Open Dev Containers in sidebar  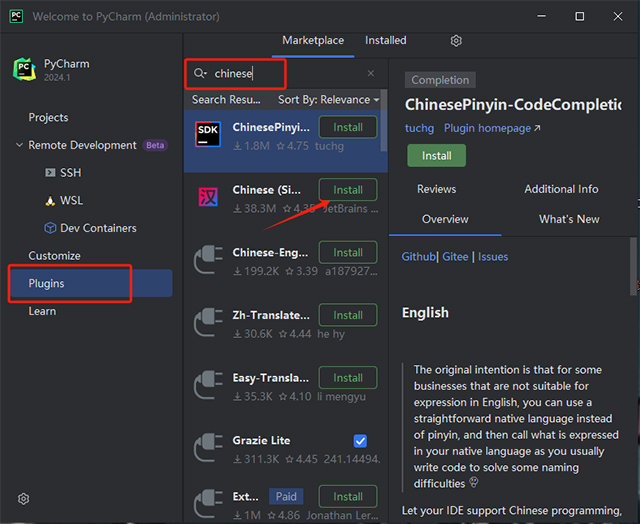97,228
